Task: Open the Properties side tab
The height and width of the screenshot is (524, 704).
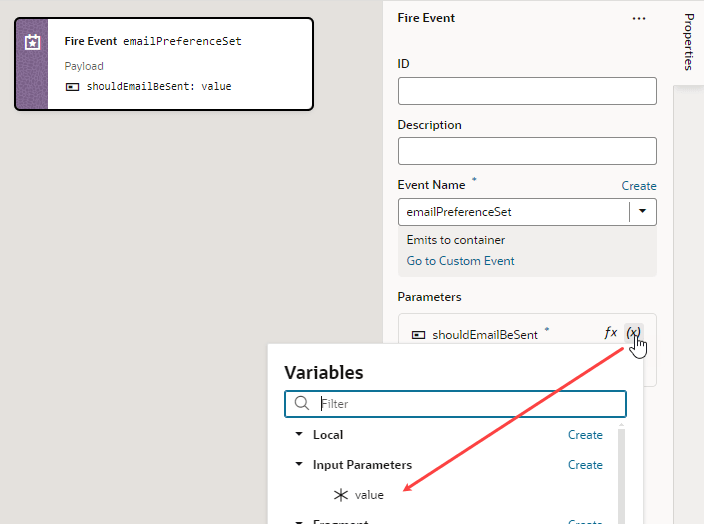Action: click(x=689, y=42)
